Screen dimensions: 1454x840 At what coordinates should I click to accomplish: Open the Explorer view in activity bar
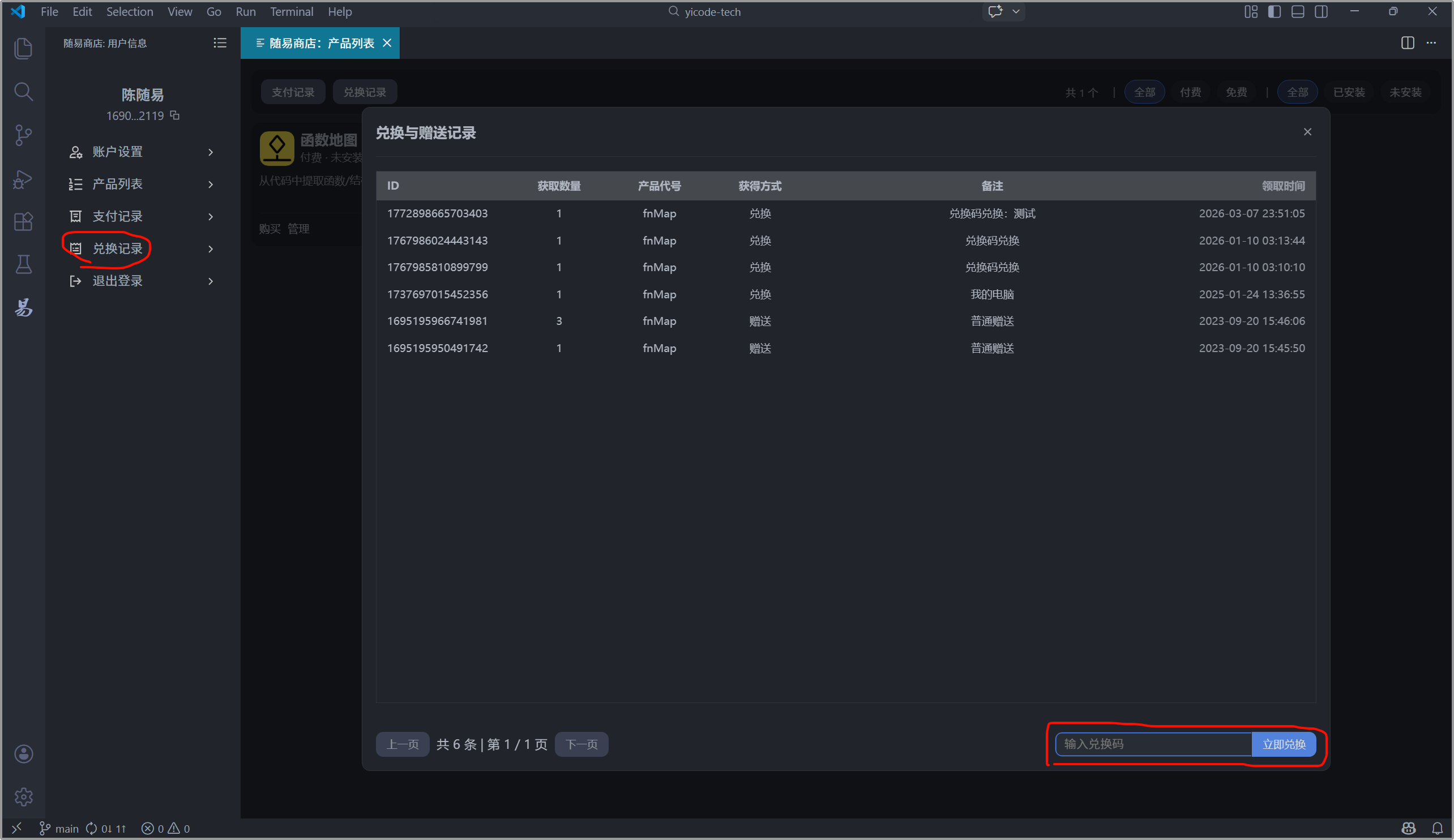click(23, 48)
